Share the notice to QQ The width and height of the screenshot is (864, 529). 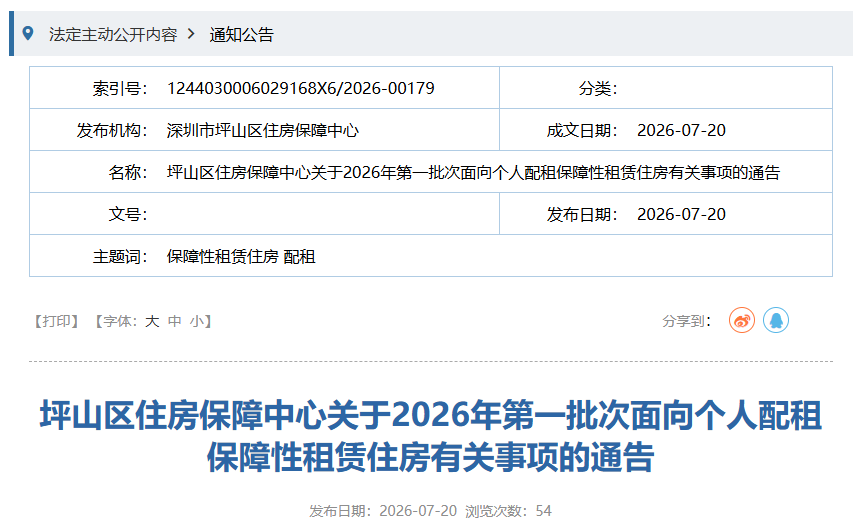coord(776,320)
